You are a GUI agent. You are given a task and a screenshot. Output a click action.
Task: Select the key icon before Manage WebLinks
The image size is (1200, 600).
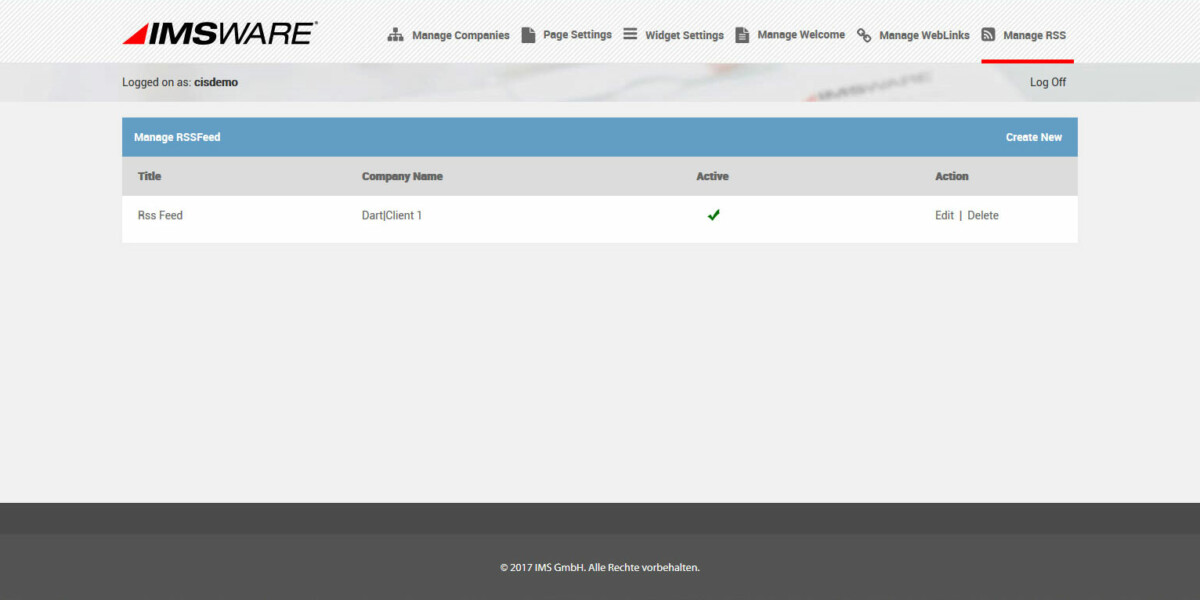click(x=862, y=35)
